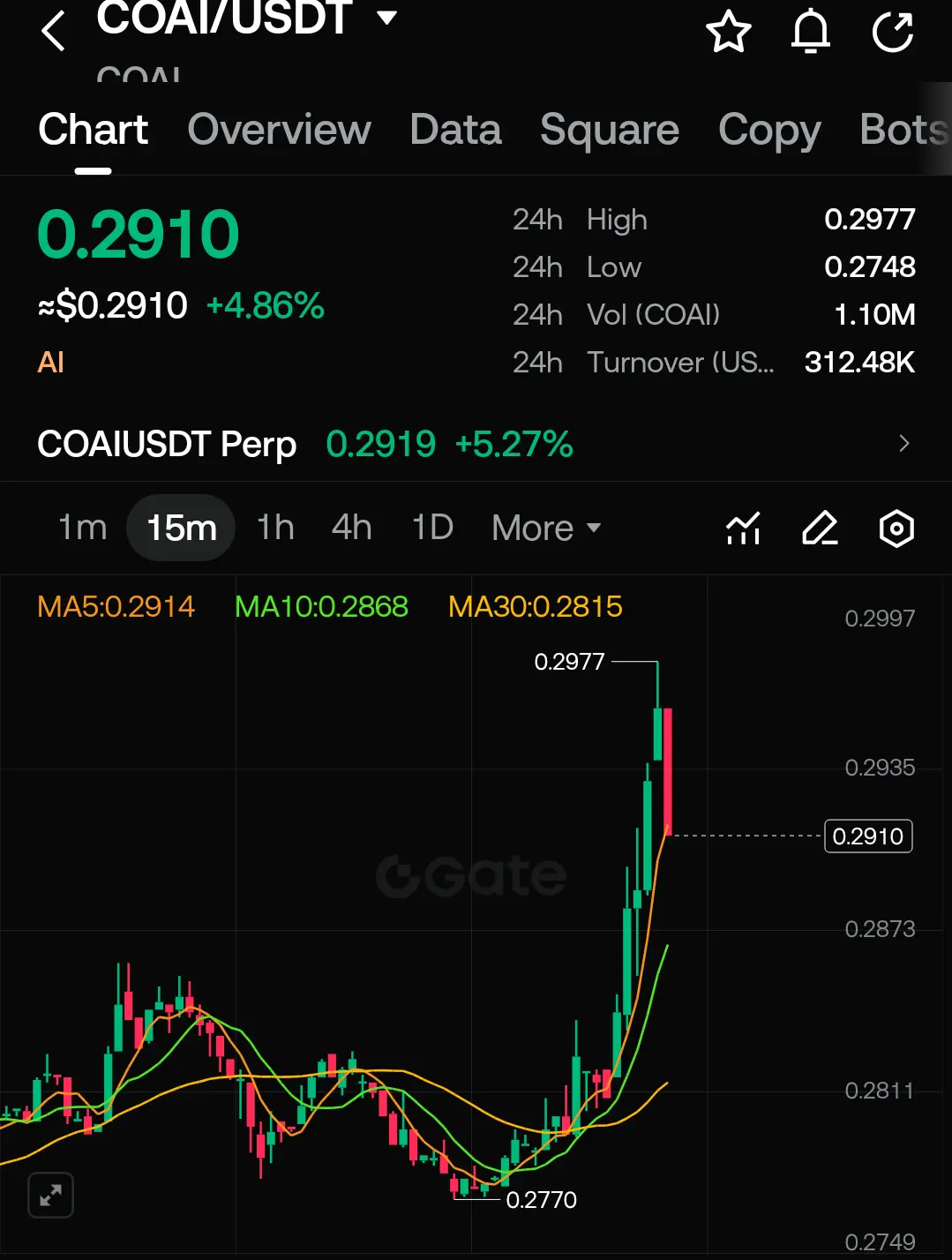Open chart indicators icon
Screen dimensions: 952x1260
click(743, 529)
